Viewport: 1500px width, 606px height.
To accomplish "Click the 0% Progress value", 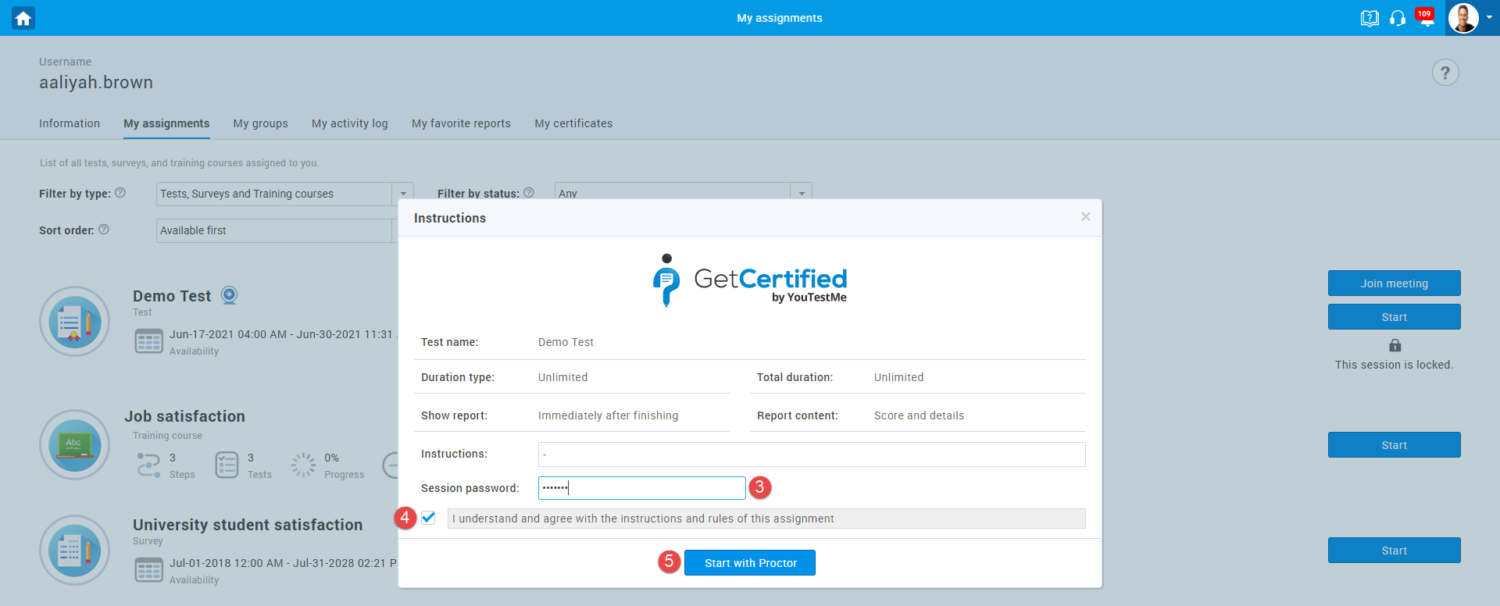I will 332,458.
